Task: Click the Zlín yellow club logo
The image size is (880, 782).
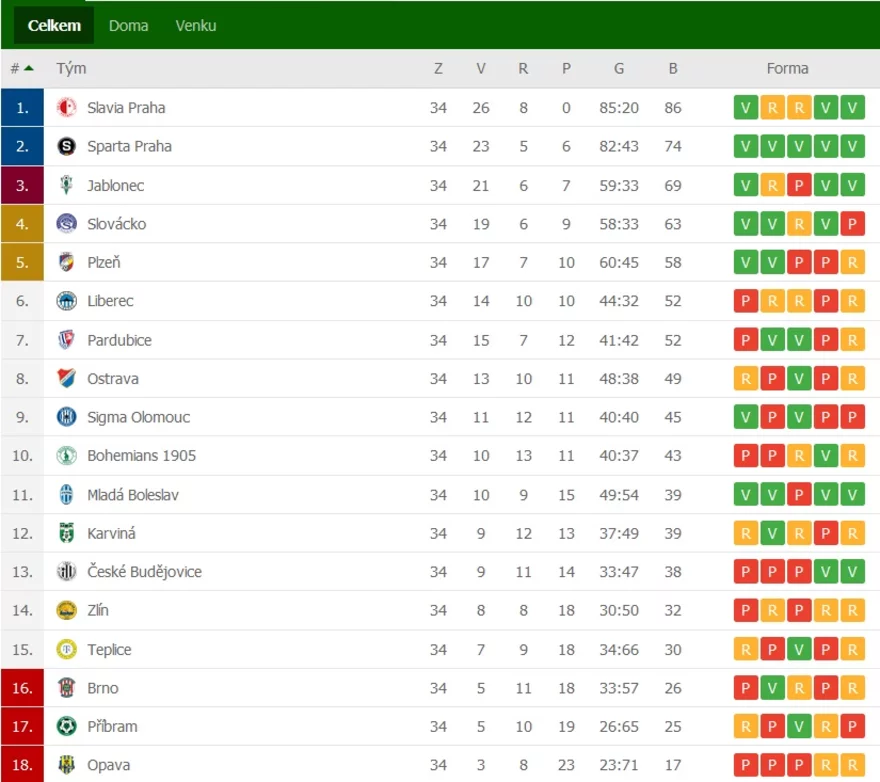Action: point(67,610)
